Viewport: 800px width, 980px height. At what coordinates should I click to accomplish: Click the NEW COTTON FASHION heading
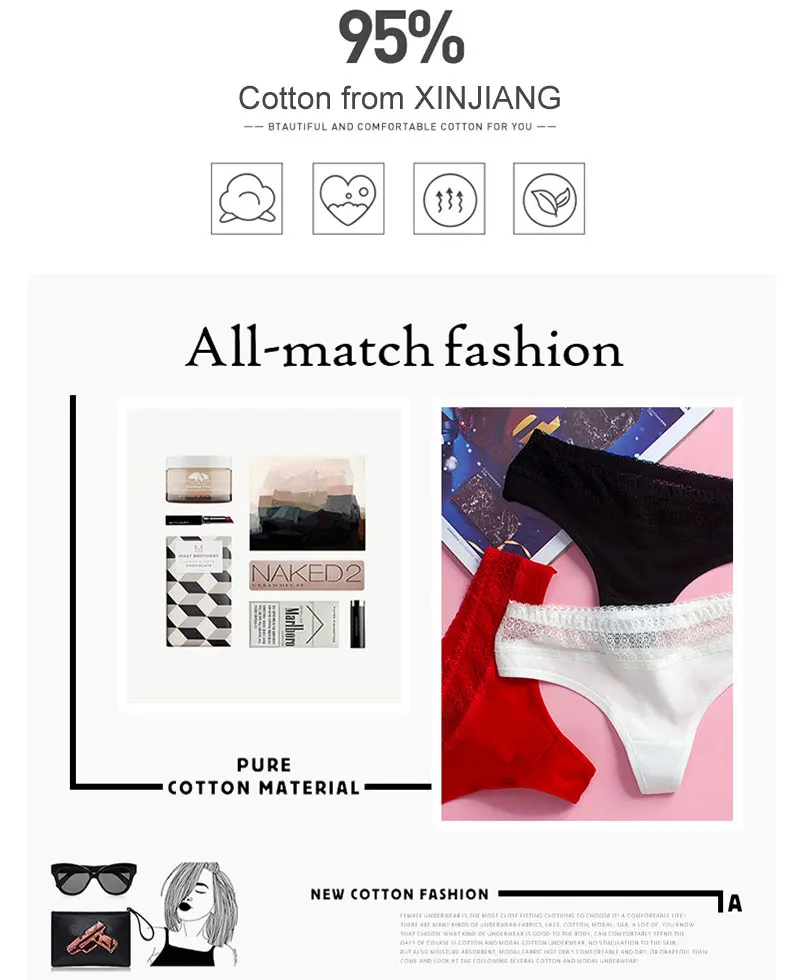tap(399, 894)
